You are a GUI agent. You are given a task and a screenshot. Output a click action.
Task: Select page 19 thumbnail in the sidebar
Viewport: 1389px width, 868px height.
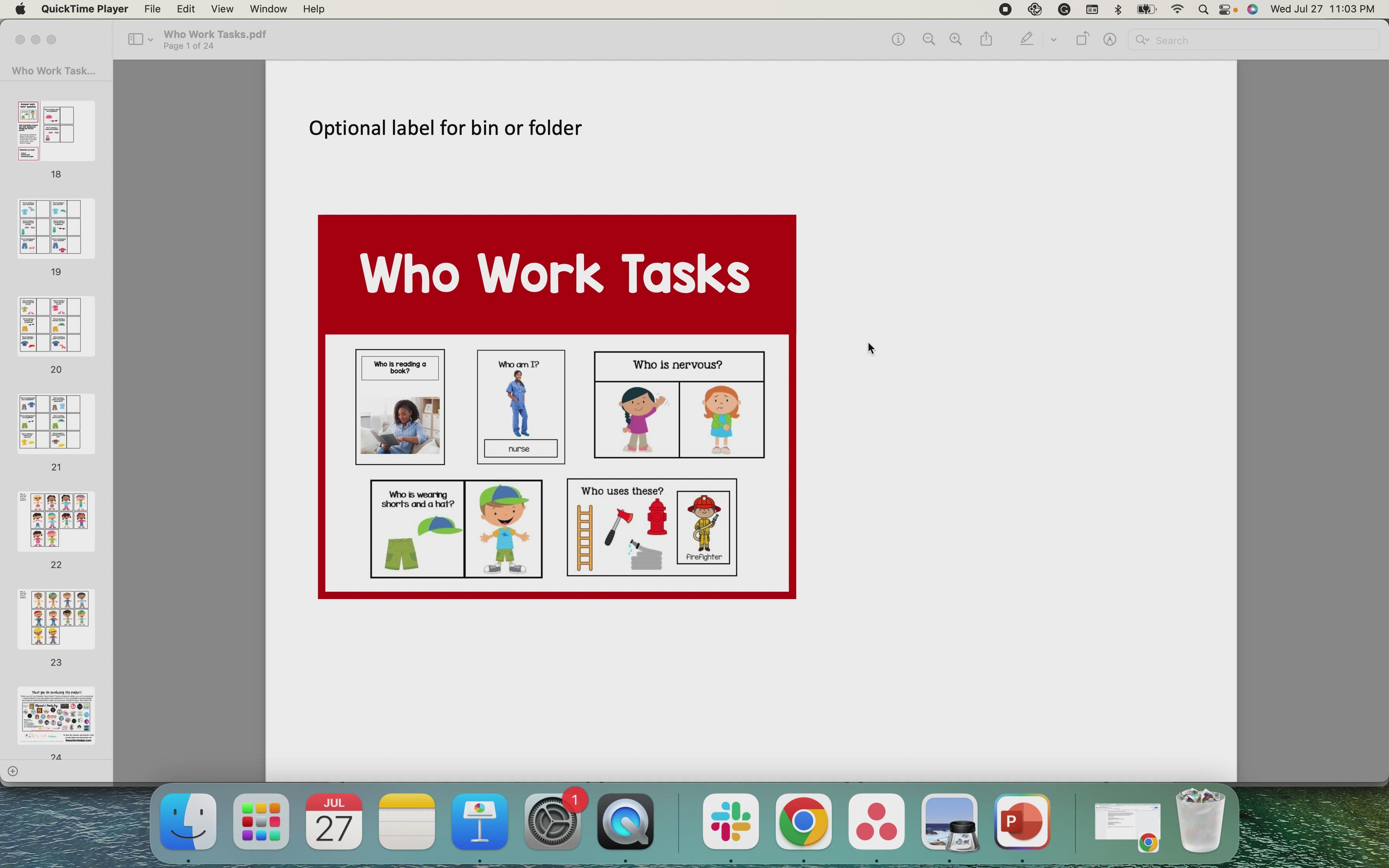[x=56, y=228]
